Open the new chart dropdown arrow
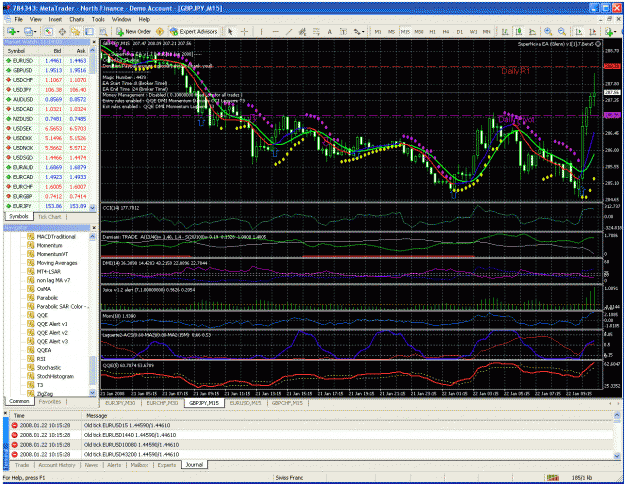625x484 pixels. (18, 31)
